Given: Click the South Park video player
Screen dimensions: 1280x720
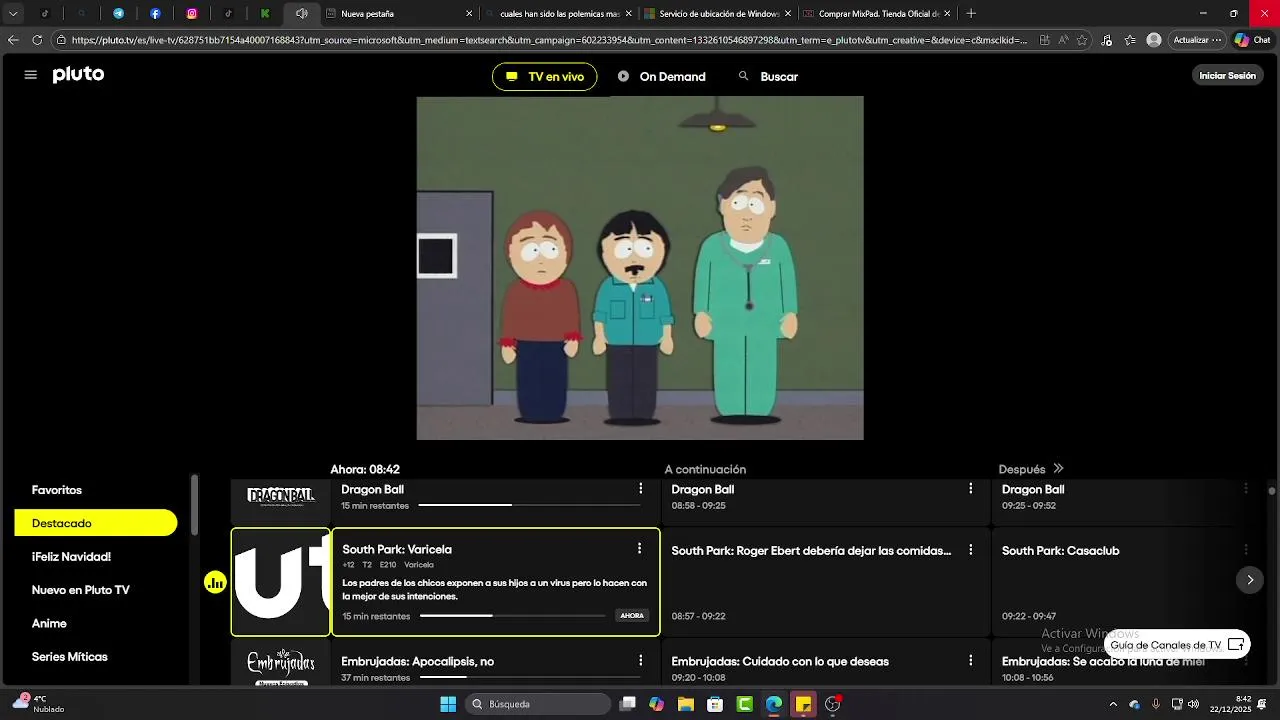Looking at the screenshot, I should [640, 268].
